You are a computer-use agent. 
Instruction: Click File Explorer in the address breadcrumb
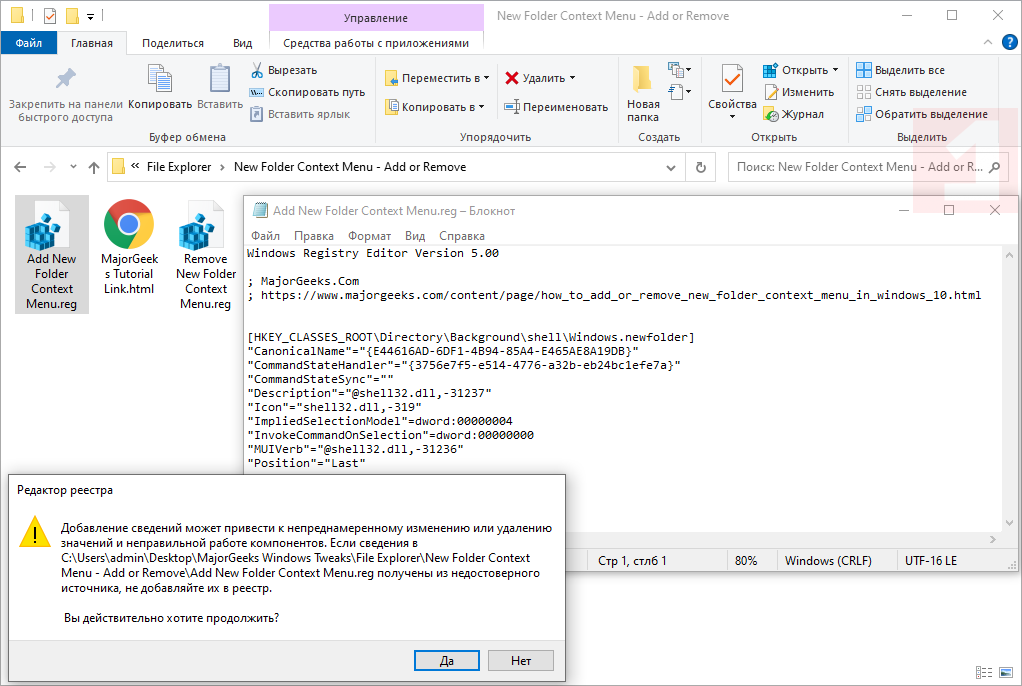179,167
